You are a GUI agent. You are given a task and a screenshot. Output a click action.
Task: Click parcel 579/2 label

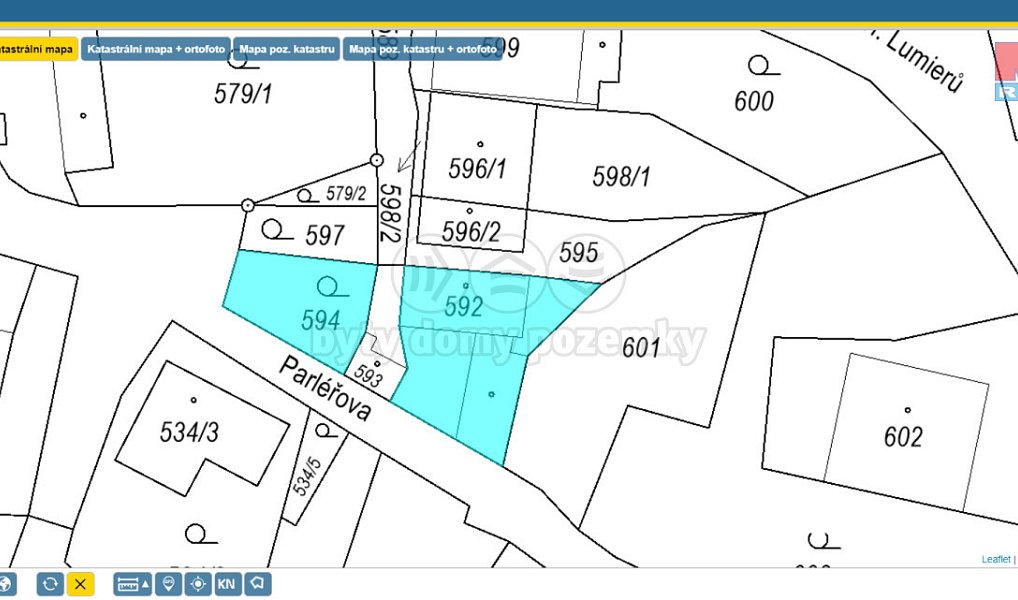click(x=346, y=194)
